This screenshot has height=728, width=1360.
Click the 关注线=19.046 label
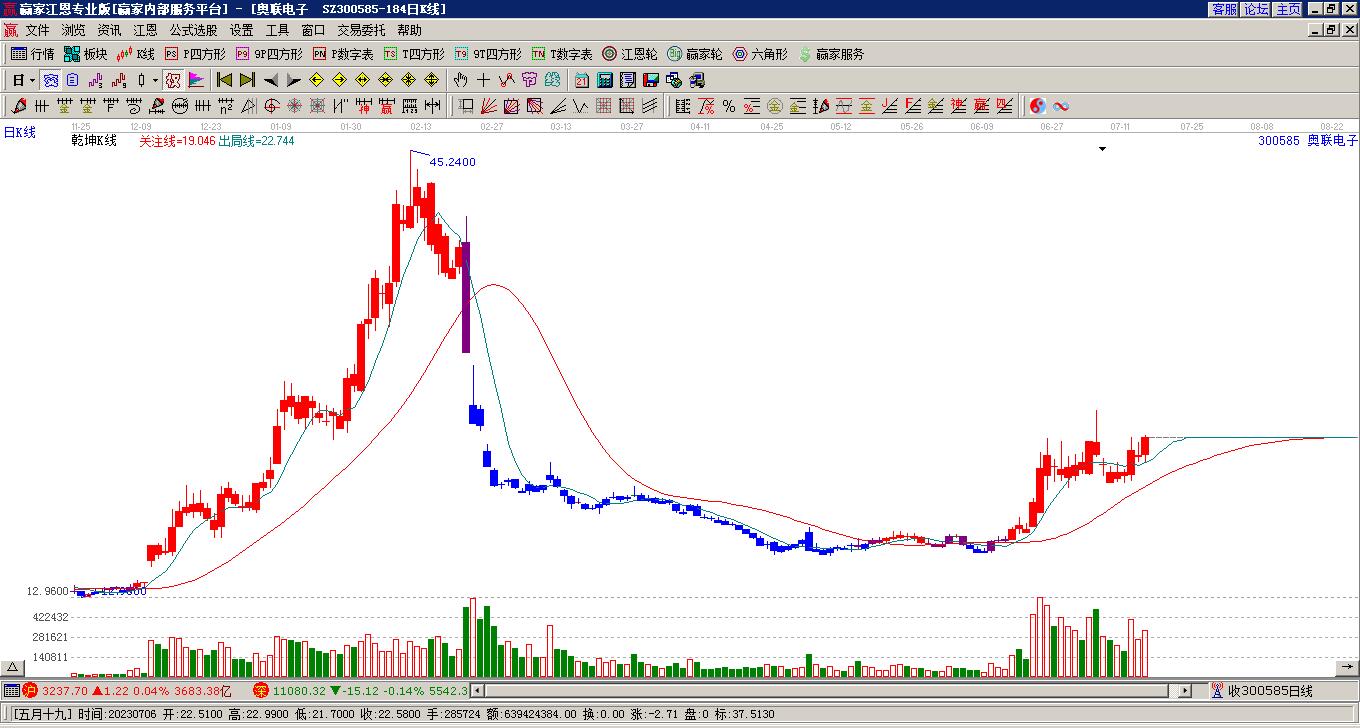click(x=177, y=141)
